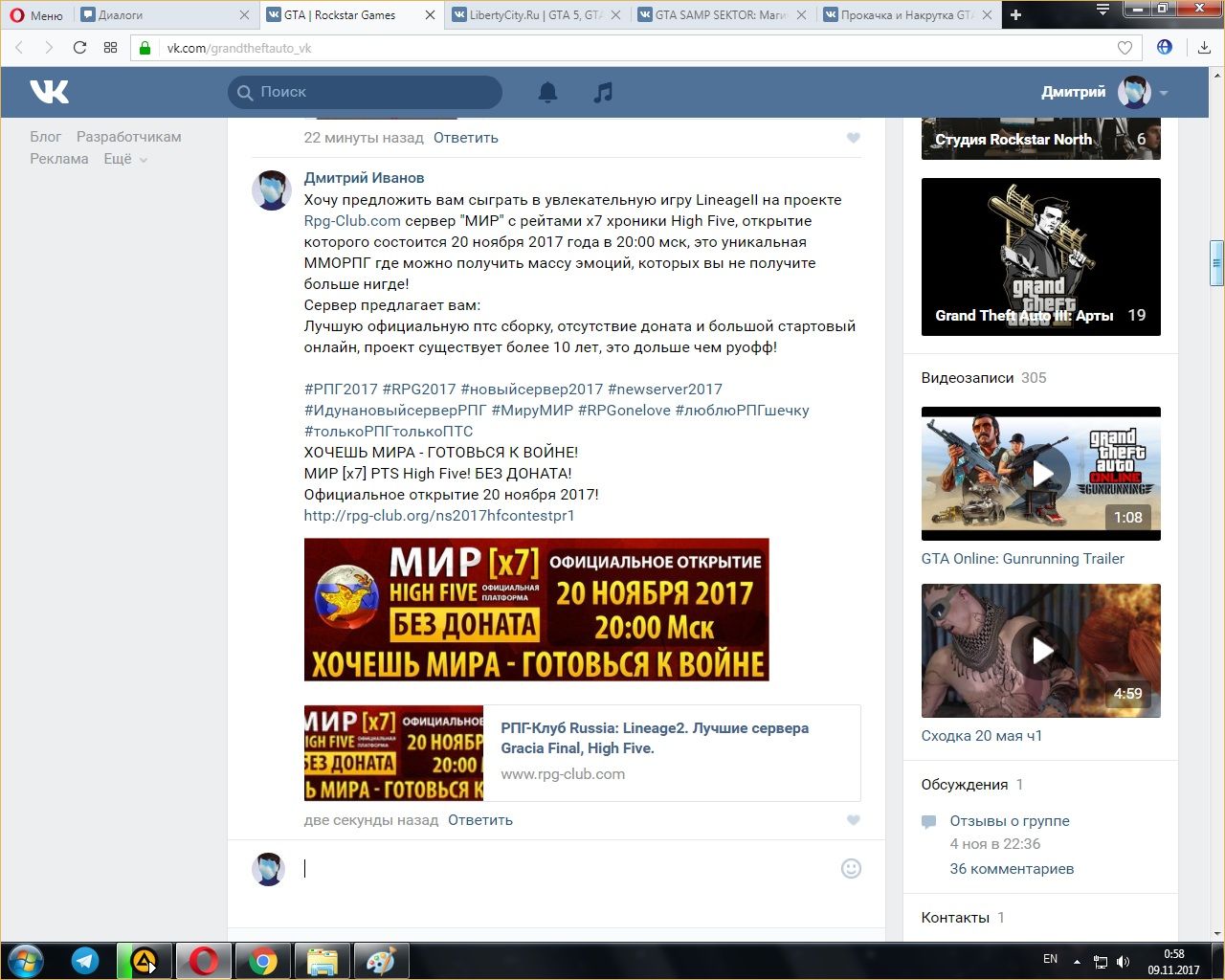The width and height of the screenshot is (1225, 980).
Task: Click the browser back arrow
Action: click(x=20, y=48)
